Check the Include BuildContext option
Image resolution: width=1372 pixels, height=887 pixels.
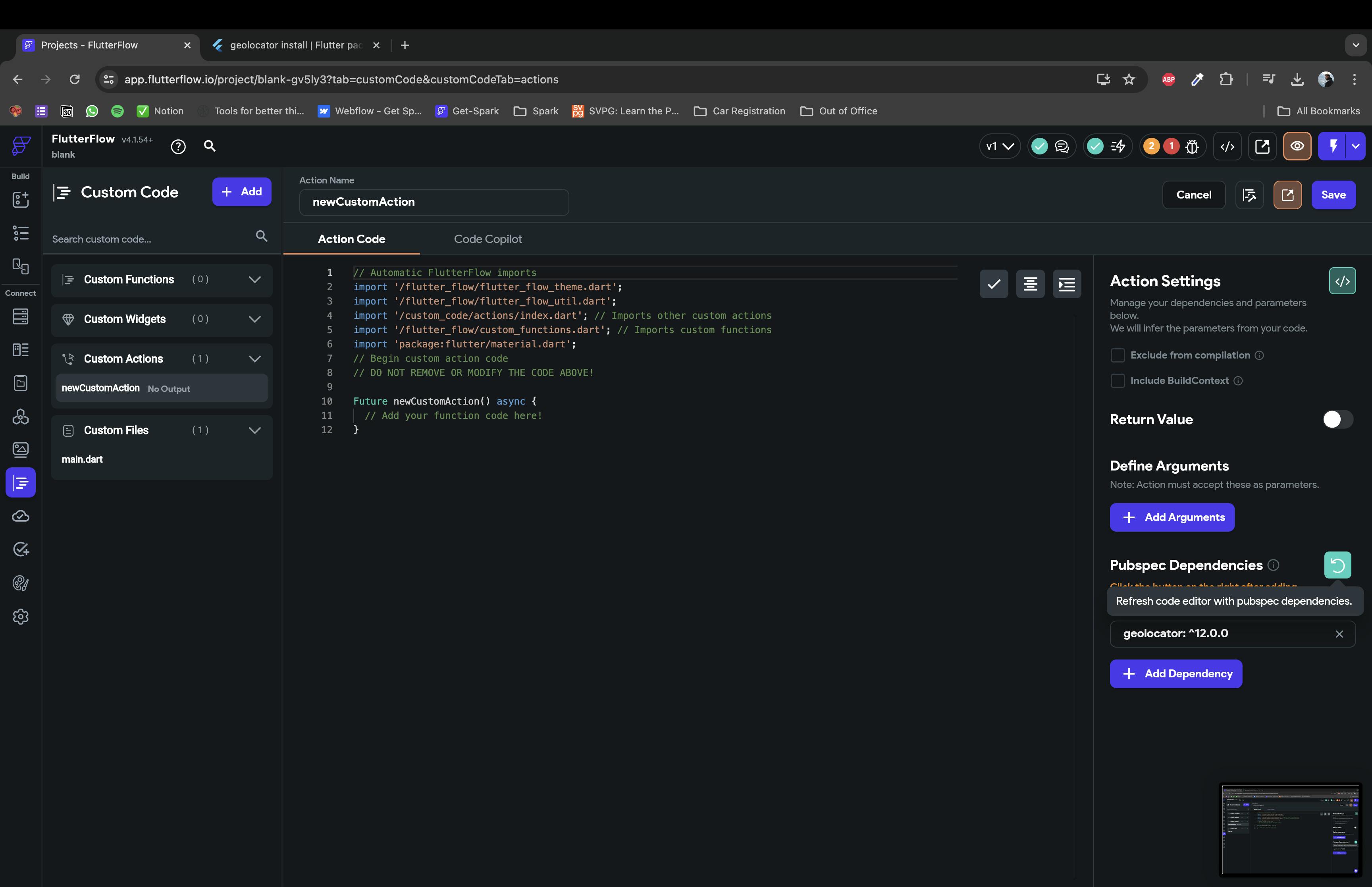click(1117, 381)
